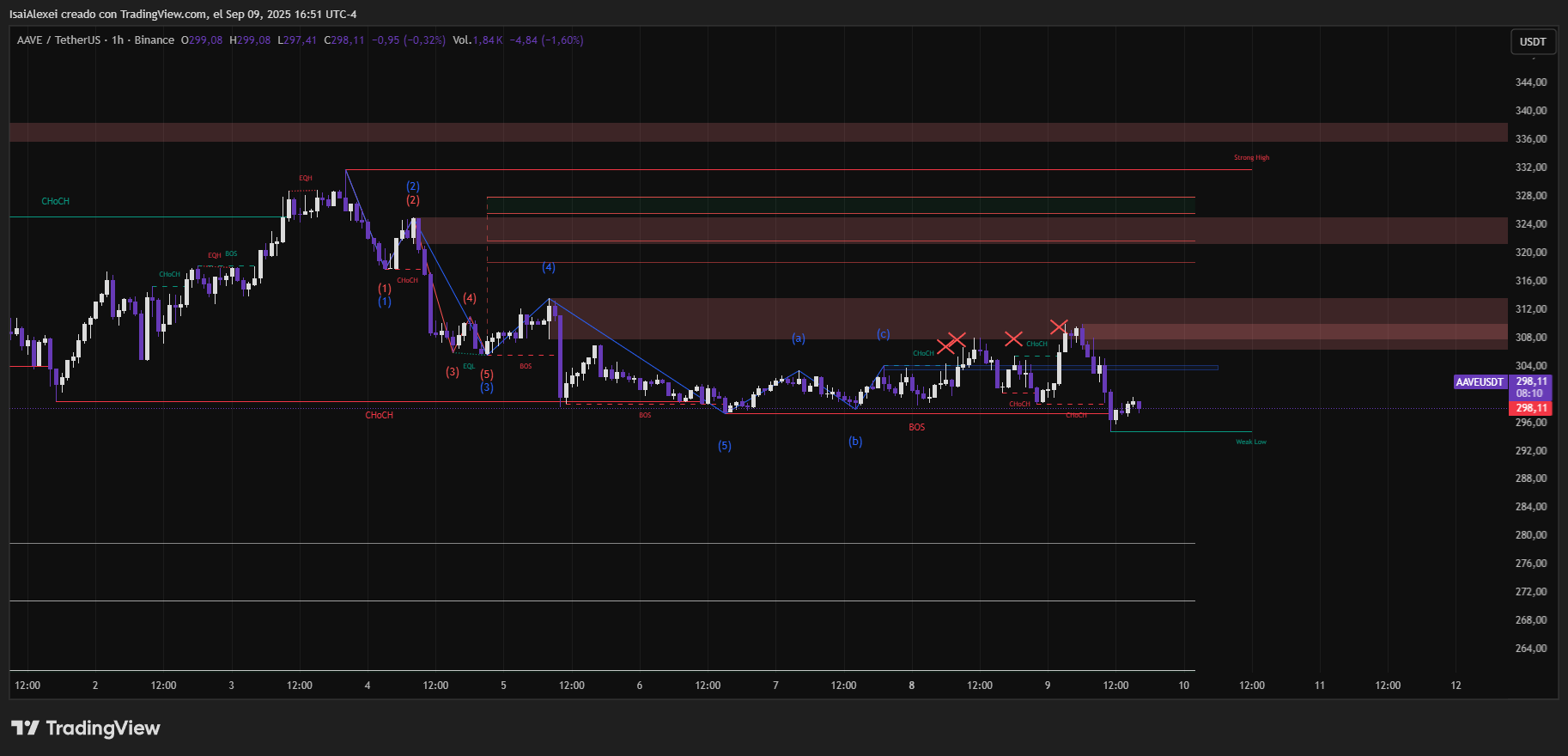This screenshot has width=1568, height=756.
Task: Select the blue (a) corrective wave label
Action: click(799, 338)
